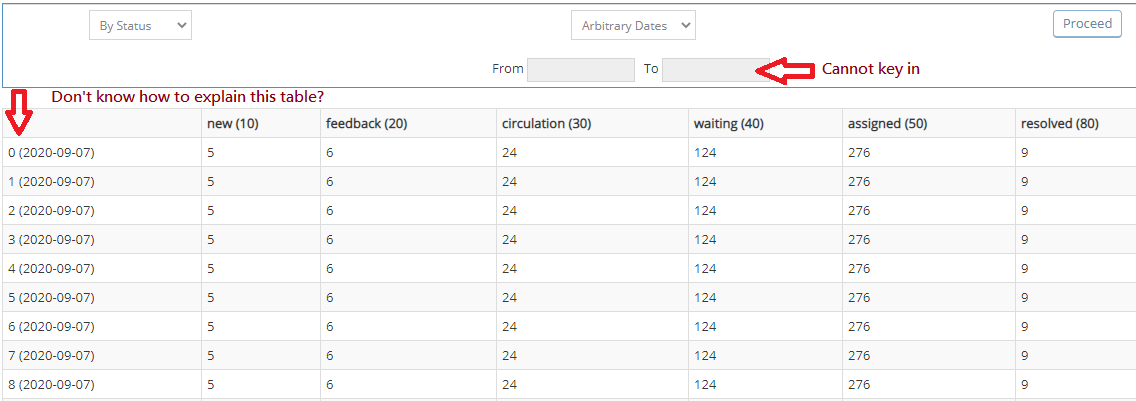
Task: Select the waiting value 124 in row 3
Action: click(x=705, y=240)
